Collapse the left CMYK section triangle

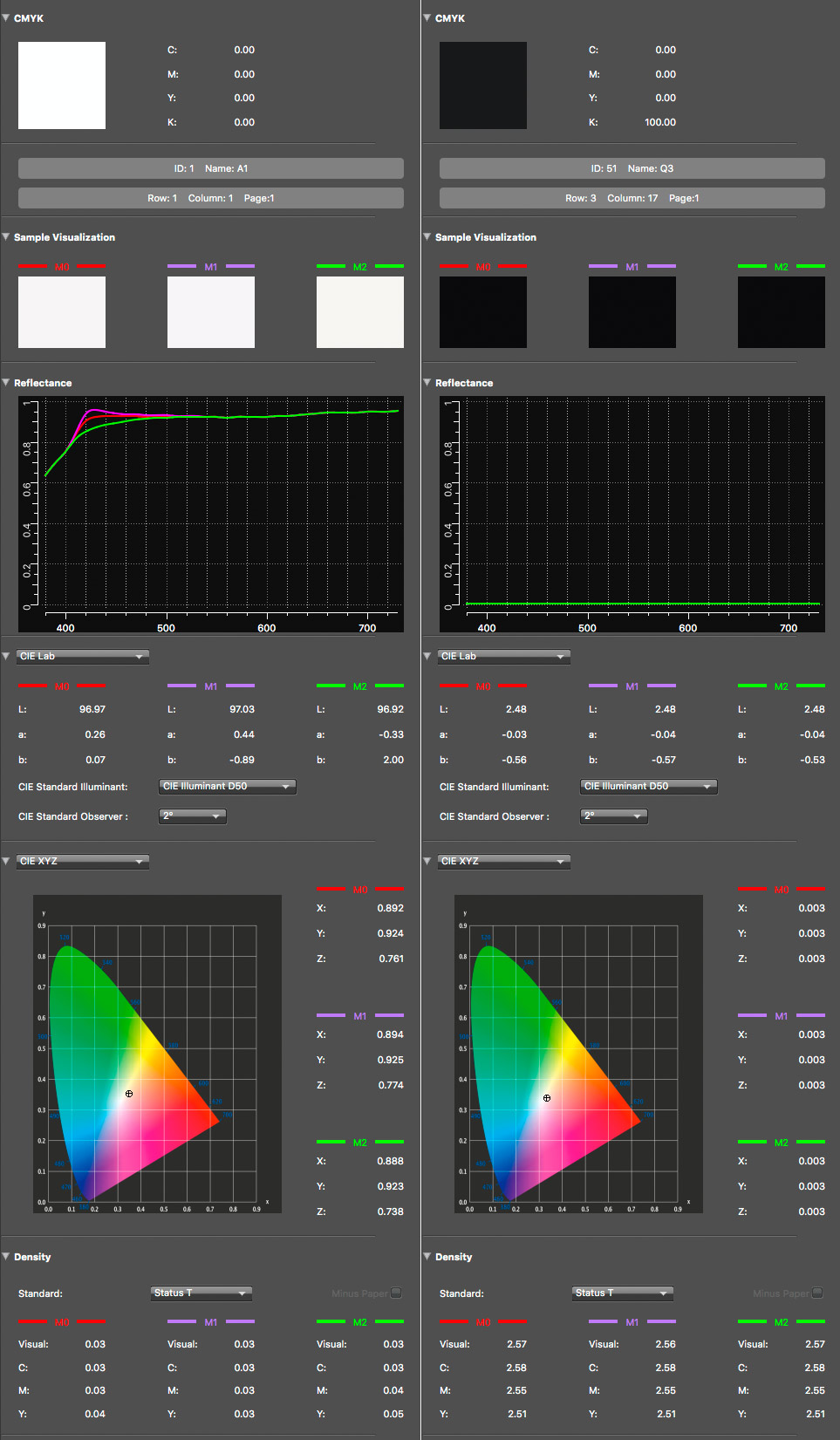click(x=6, y=17)
